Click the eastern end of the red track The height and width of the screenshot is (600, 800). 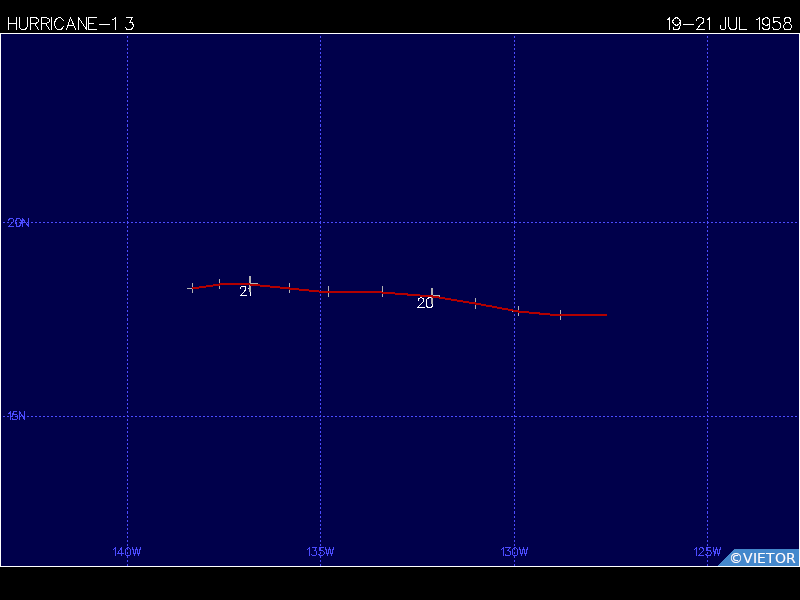point(606,315)
